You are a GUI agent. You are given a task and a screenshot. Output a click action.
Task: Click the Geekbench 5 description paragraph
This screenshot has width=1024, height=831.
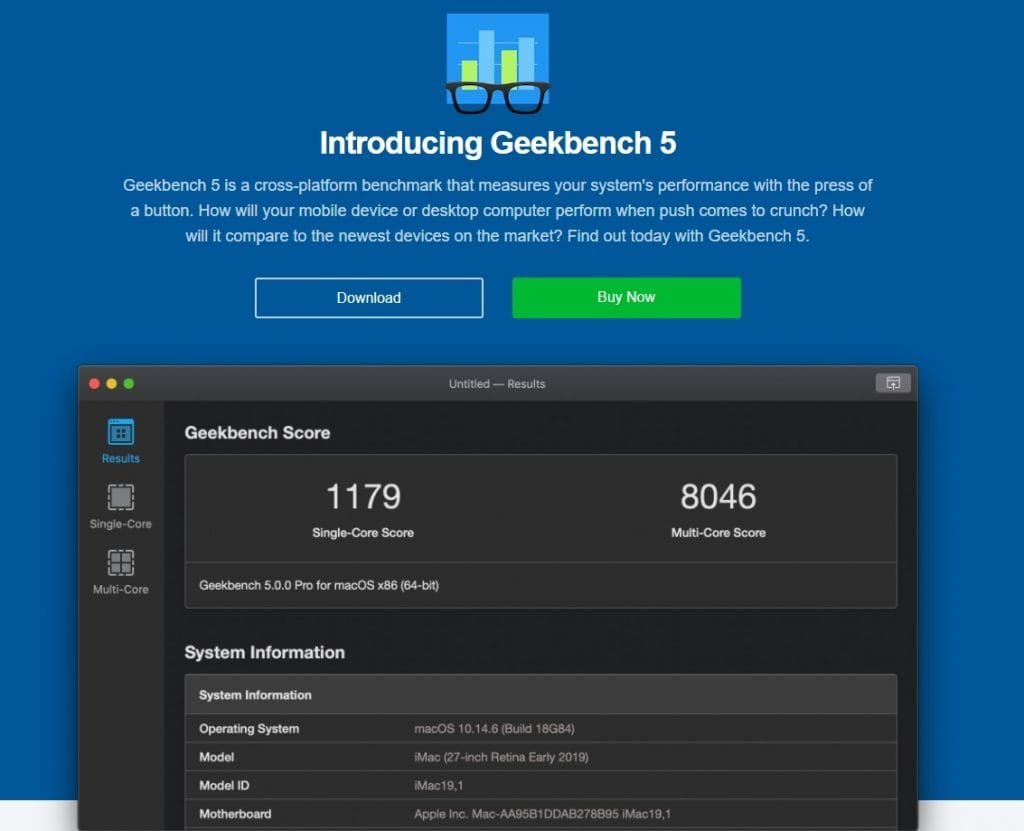tap(498, 210)
